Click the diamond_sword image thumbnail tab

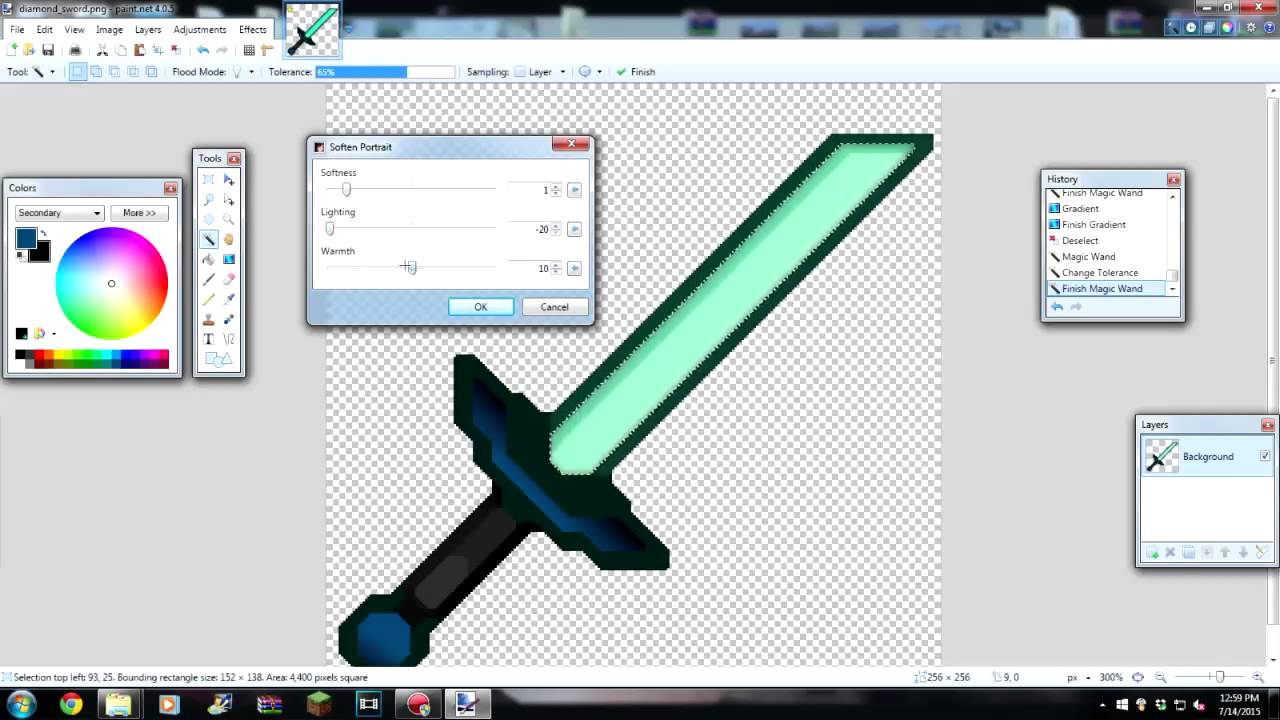(312, 30)
